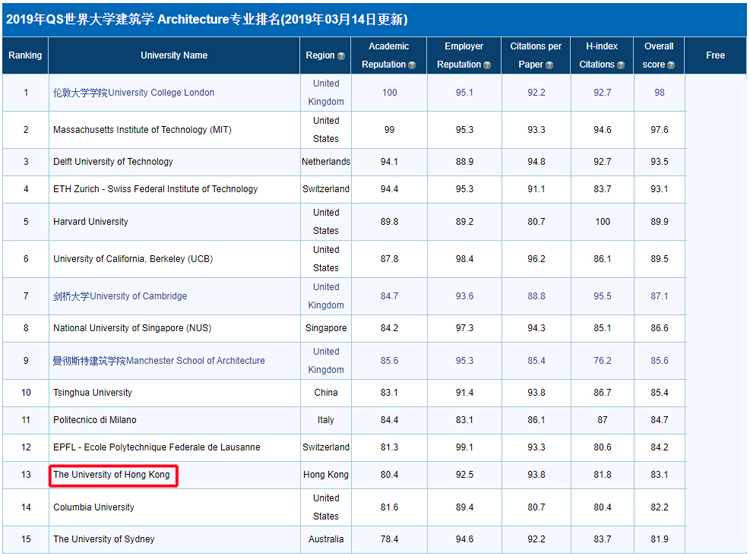The image size is (750, 554).
Task: Click Italy region cell
Action: [326, 420]
